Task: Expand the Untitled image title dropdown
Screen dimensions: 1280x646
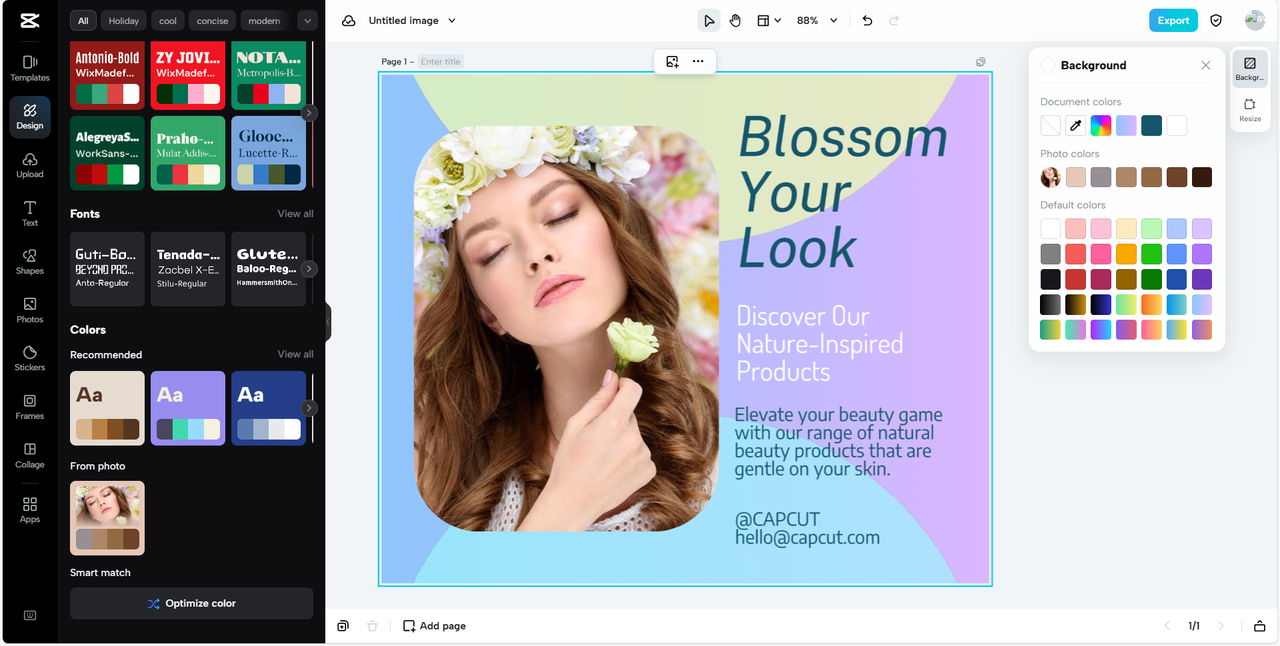Action: pyautogui.click(x=412, y=20)
